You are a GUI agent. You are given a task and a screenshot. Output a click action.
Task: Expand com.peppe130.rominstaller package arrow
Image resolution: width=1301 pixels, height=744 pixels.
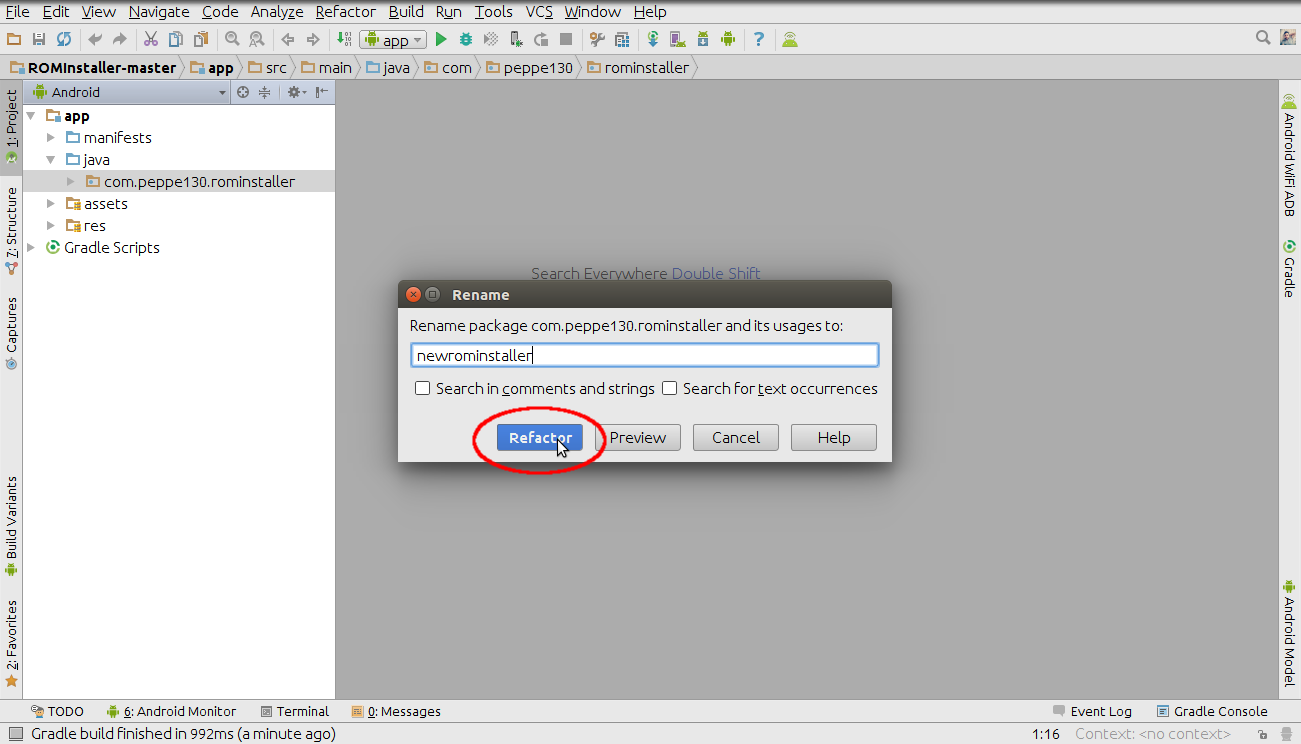pyautogui.click(x=71, y=181)
